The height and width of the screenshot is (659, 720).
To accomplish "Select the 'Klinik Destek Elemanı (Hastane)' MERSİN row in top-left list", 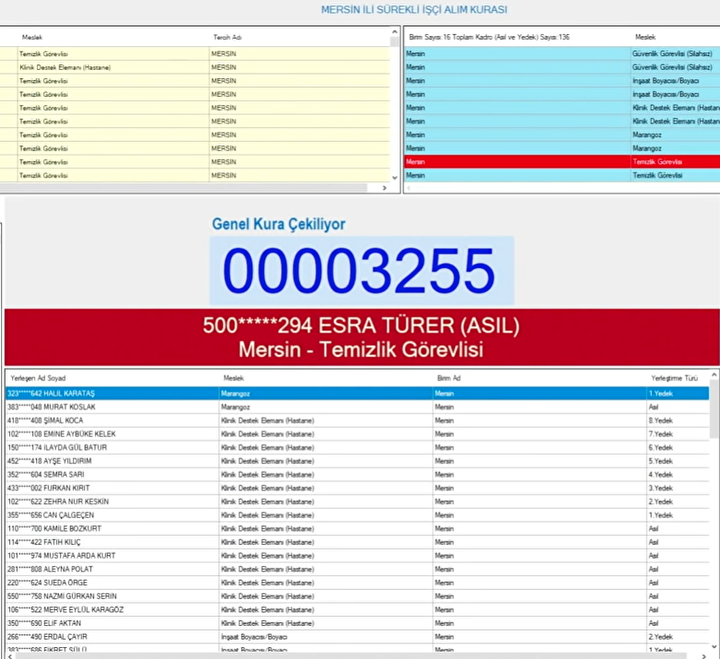I will pos(195,67).
